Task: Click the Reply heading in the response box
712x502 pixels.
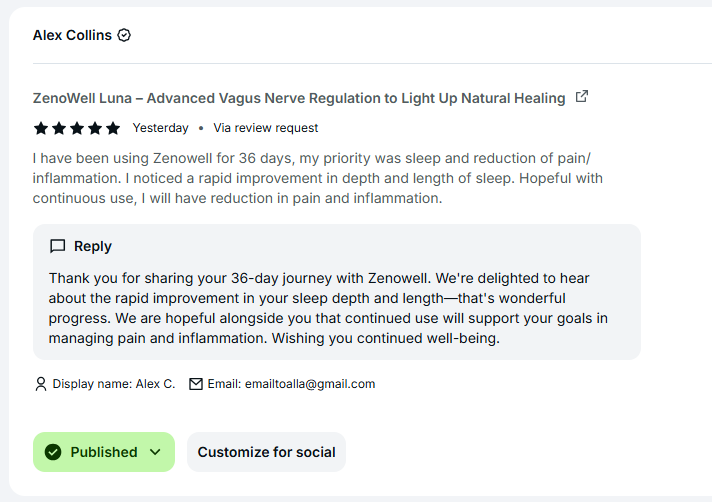Action: tap(93, 246)
